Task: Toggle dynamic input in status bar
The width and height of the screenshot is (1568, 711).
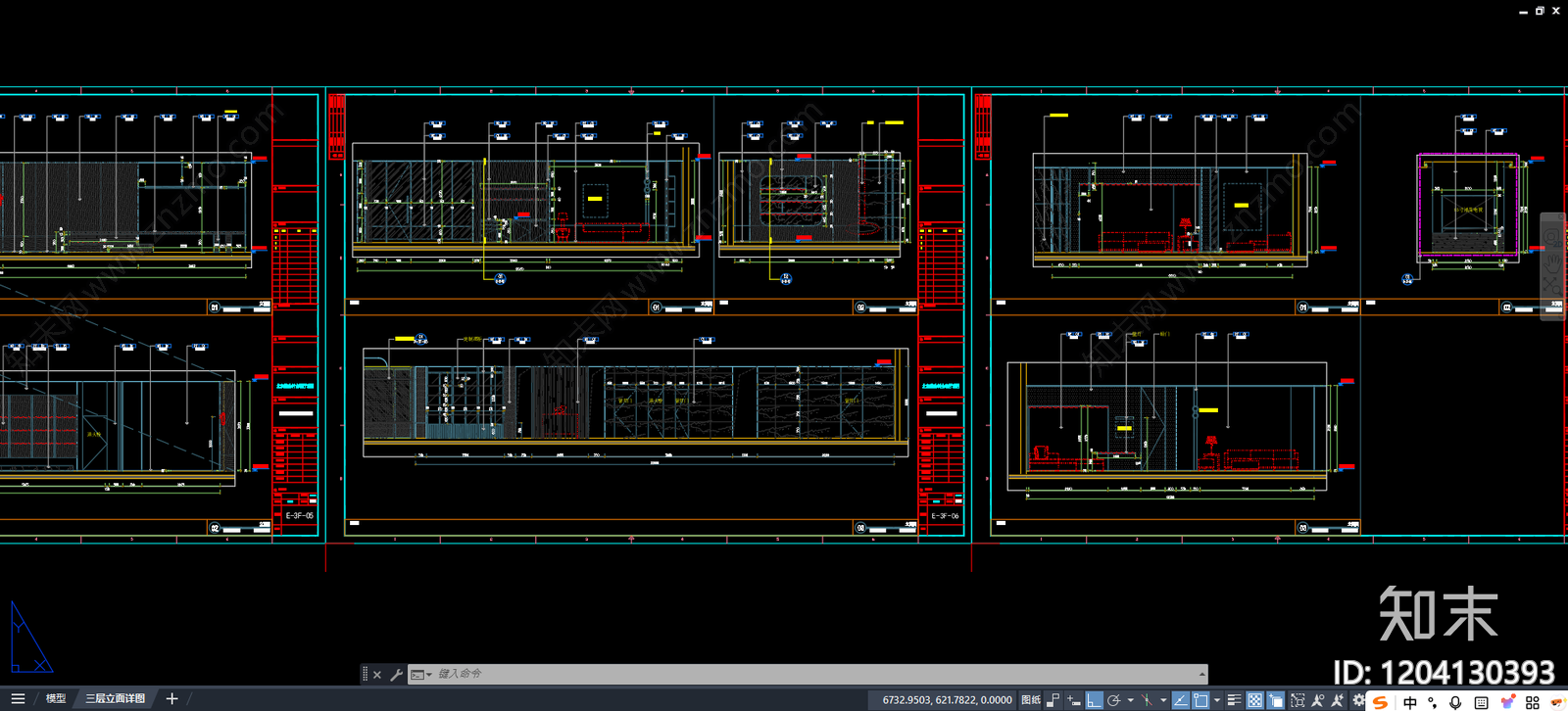Action: [x=1074, y=700]
